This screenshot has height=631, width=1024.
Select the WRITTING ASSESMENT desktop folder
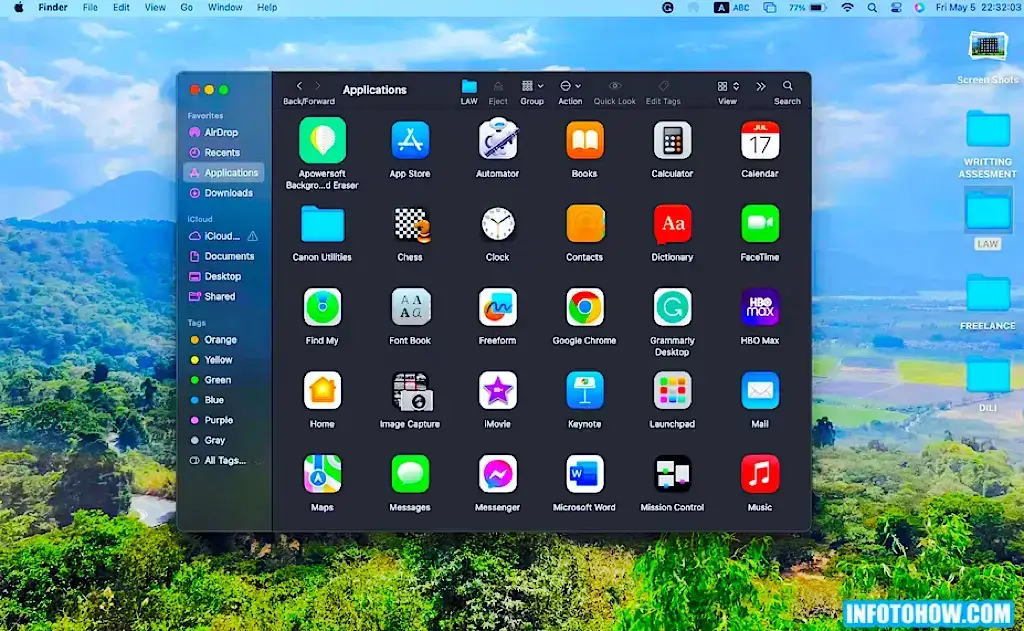(x=987, y=145)
